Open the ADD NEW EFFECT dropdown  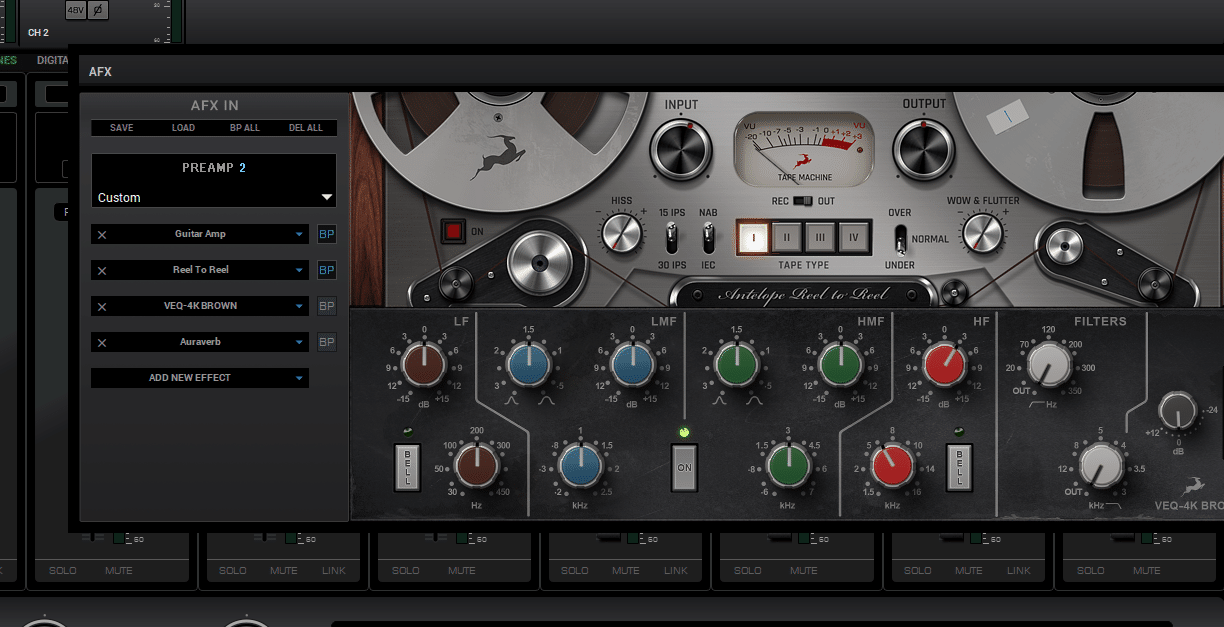pyautogui.click(x=200, y=378)
